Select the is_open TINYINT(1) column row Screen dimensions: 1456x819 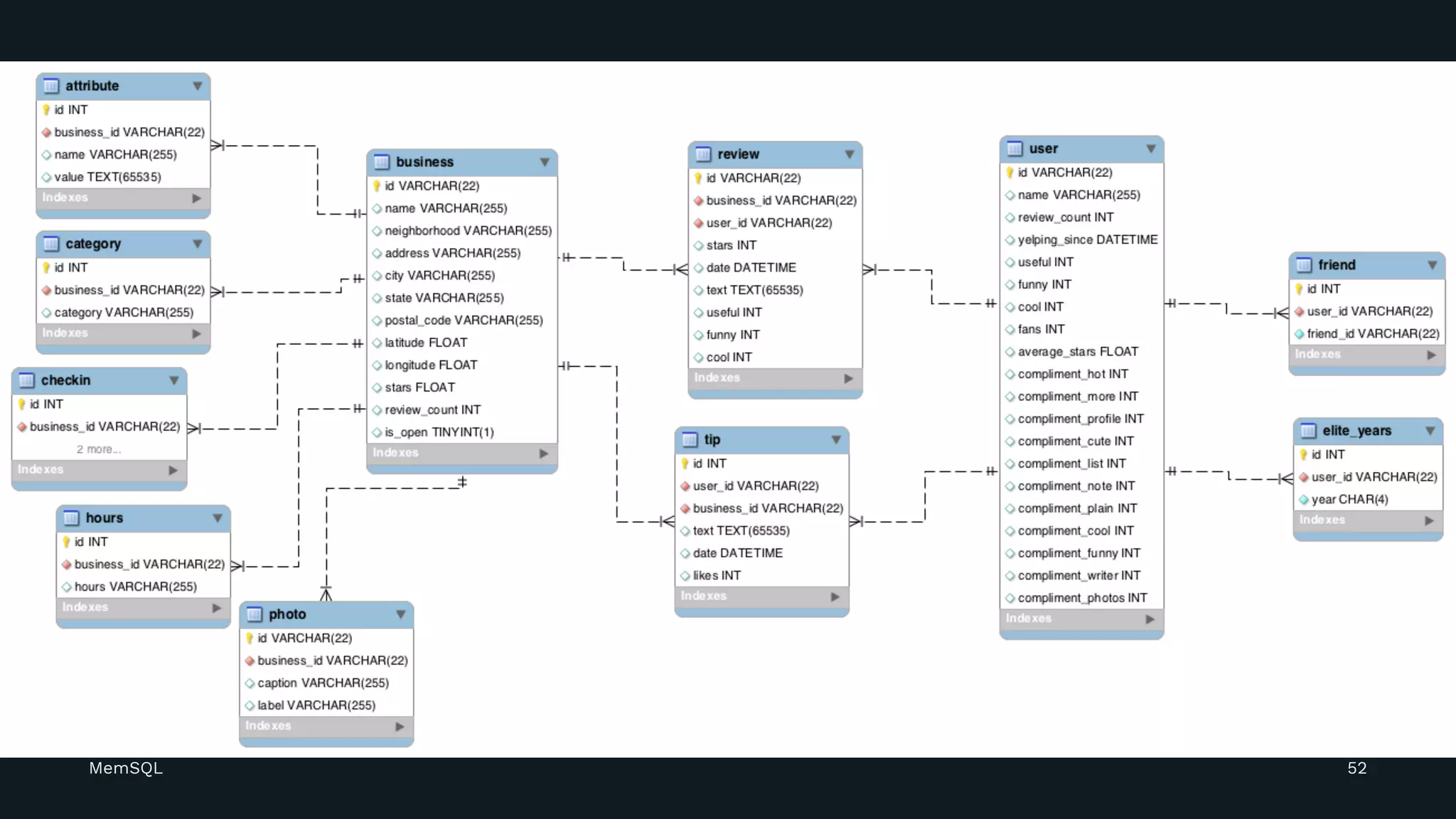point(439,432)
